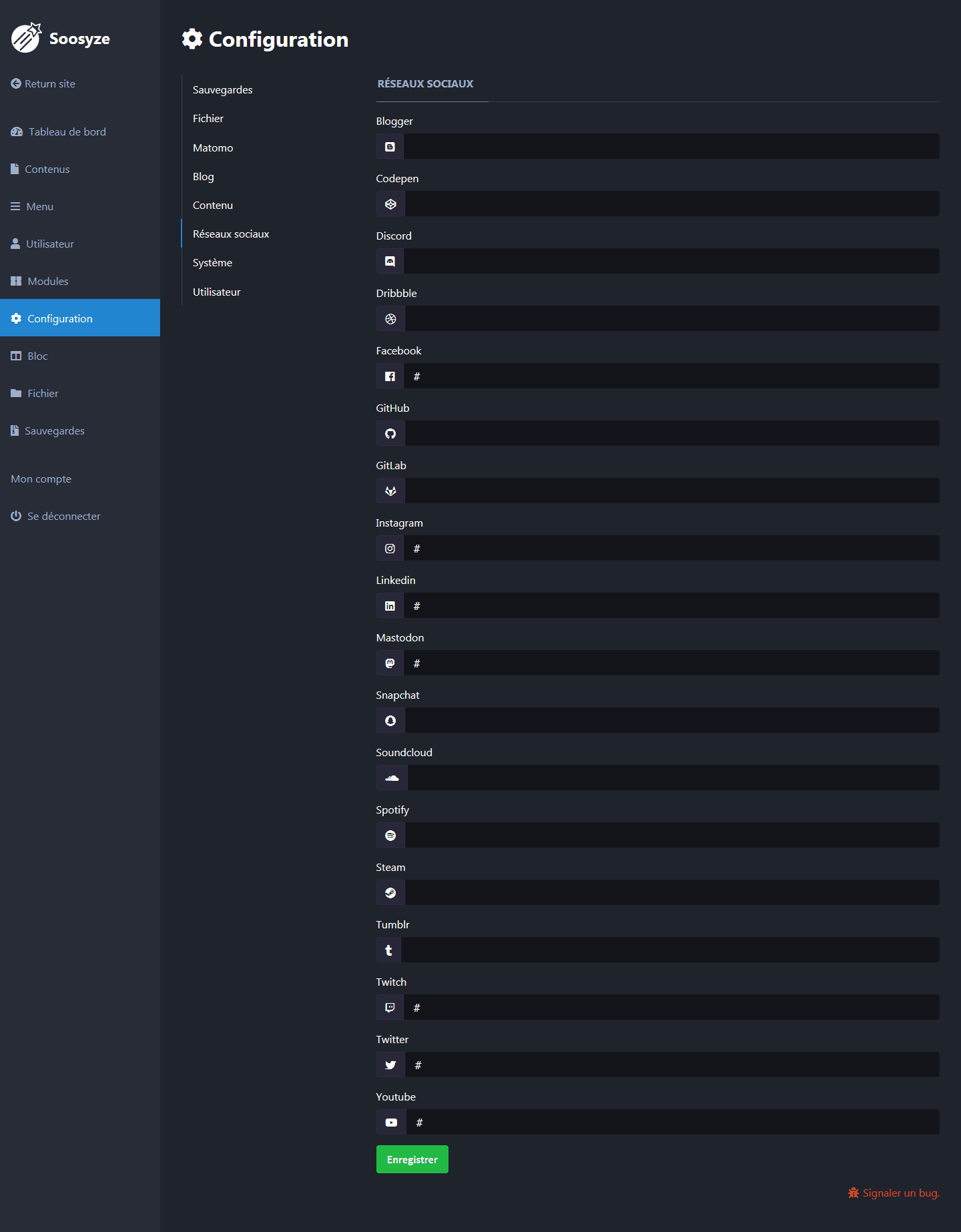This screenshot has height=1232, width=961.
Task: Click the Twitch icon beside its field
Action: [390, 1008]
